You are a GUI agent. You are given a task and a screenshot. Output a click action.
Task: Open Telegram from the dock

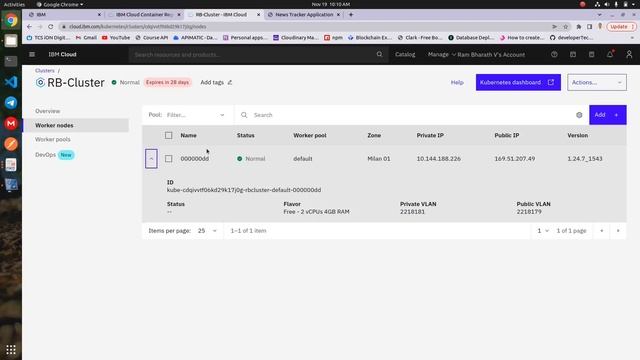[x=11, y=102]
